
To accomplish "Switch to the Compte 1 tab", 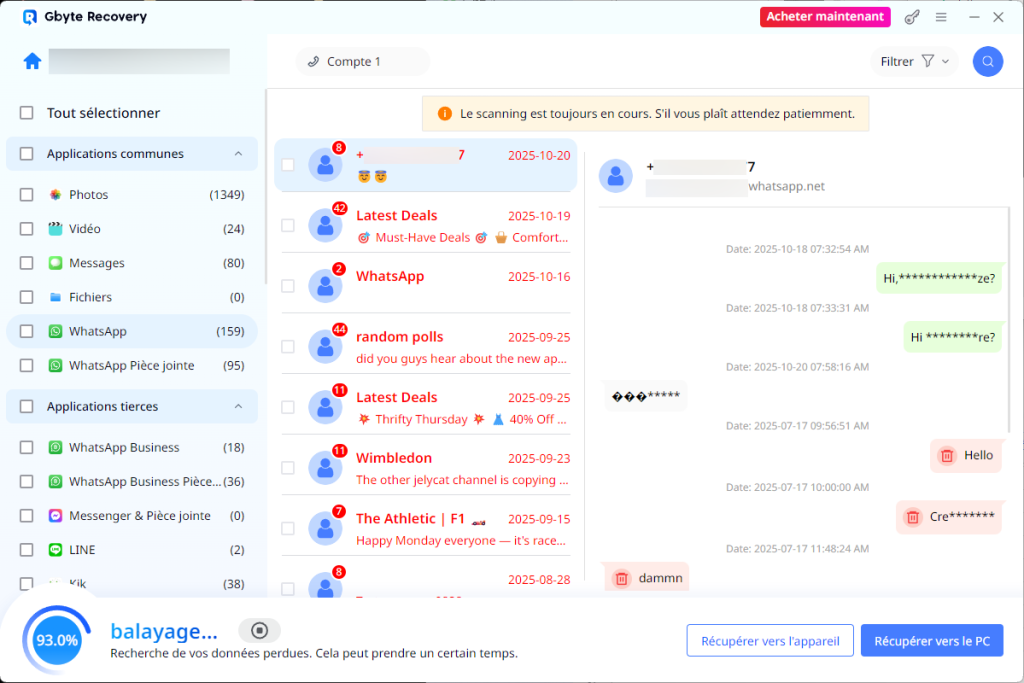I will coord(362,61).
